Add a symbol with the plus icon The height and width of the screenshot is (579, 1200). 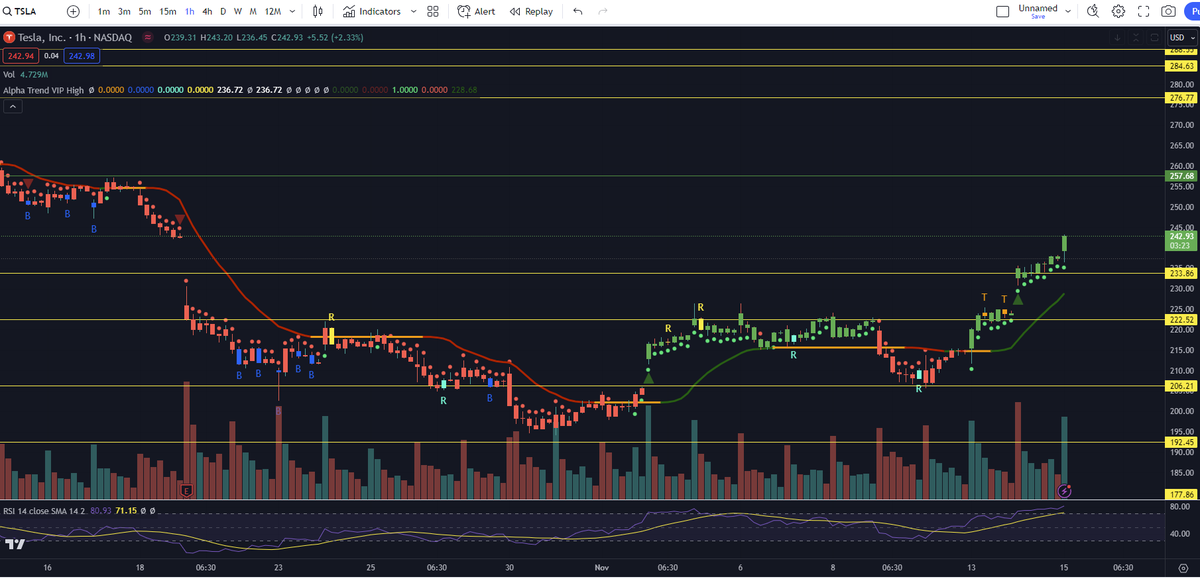click(x=73, y=12)
